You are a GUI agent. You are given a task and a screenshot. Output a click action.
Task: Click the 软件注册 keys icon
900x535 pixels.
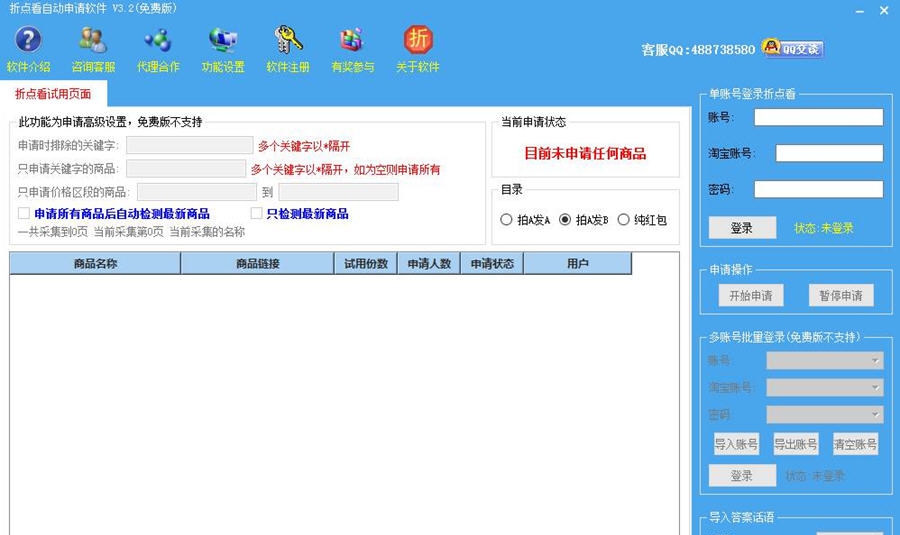coord(288,40)
